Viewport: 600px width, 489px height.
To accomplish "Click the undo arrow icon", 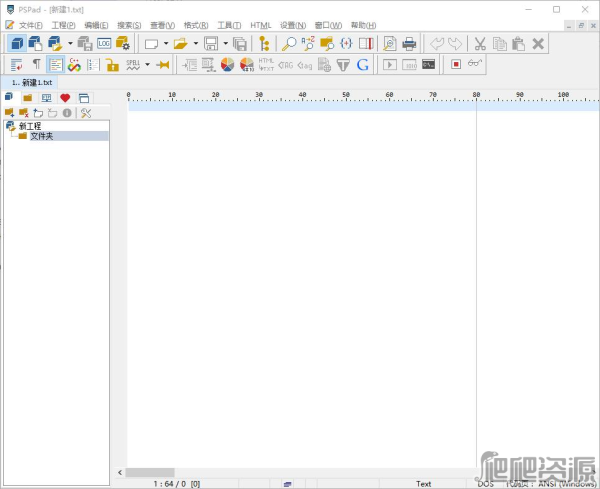I will 437,43.
